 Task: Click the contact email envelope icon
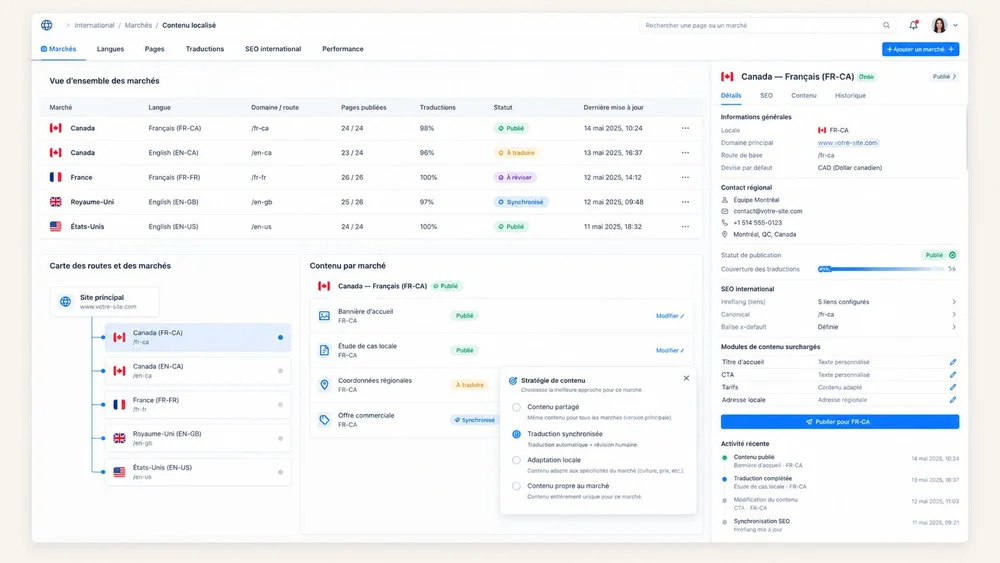point(724,211)
